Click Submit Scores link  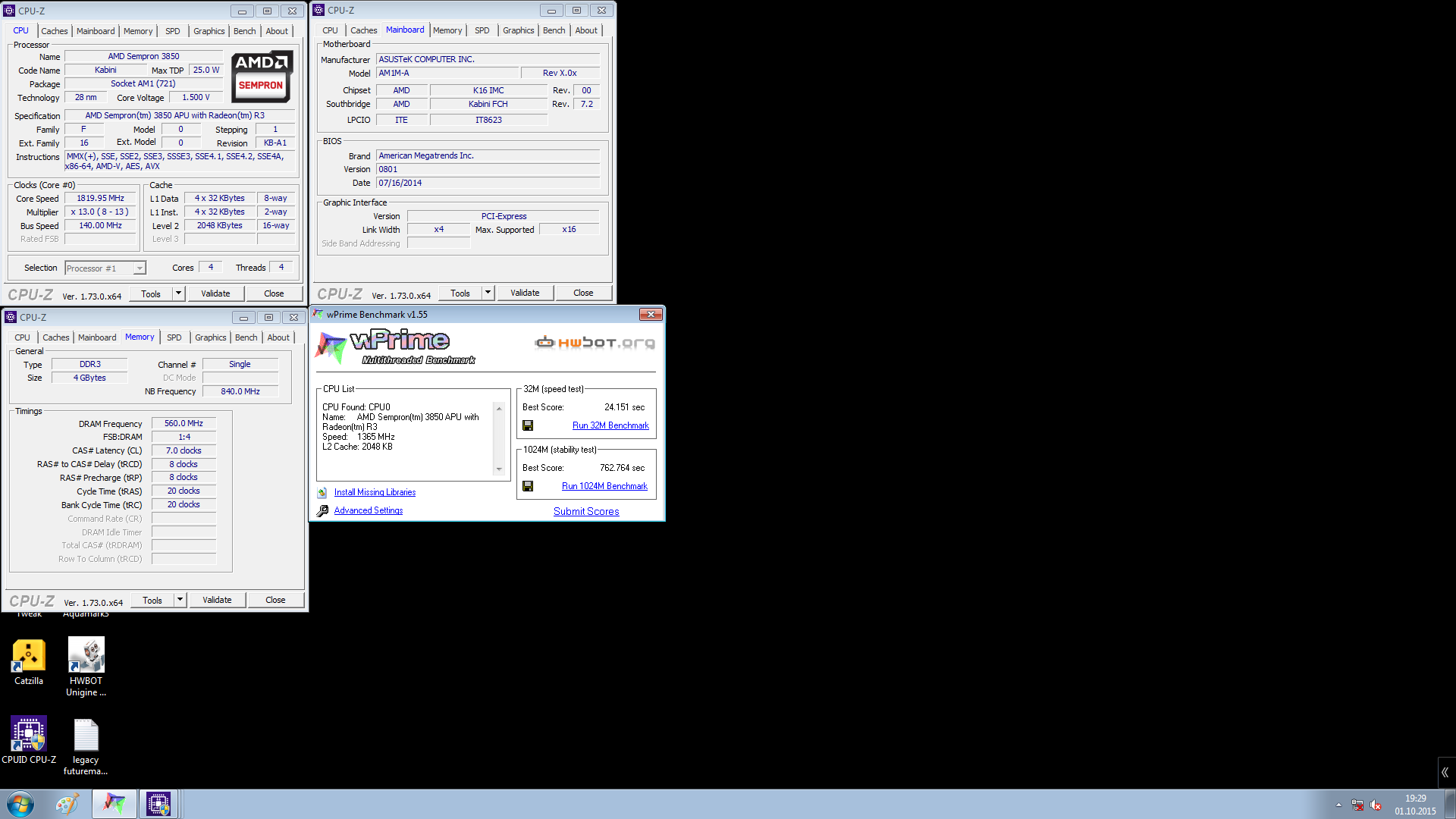[586, 511]
